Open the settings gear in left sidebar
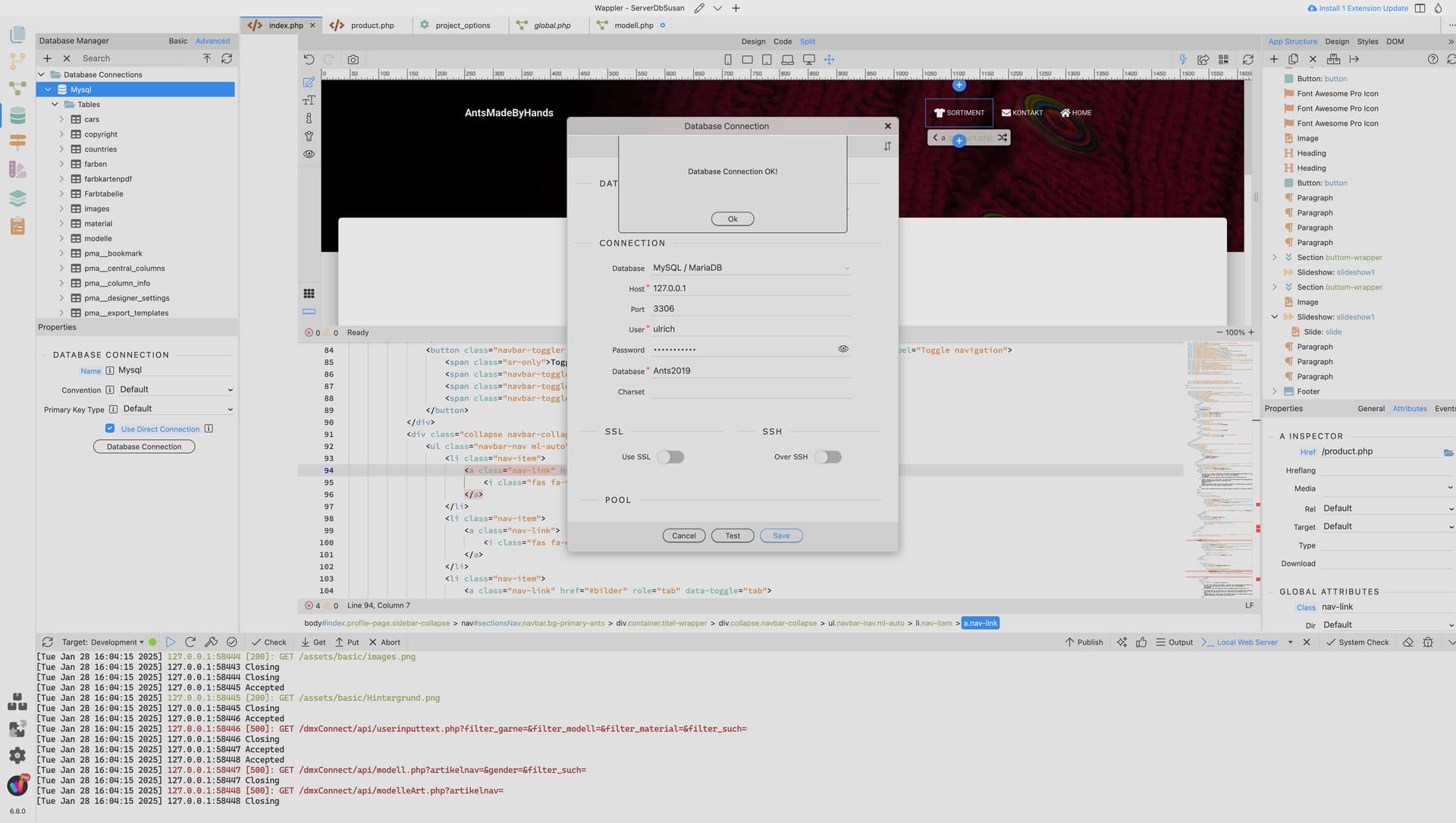Viewport: 1456px width, 823px height. [17, 755]
